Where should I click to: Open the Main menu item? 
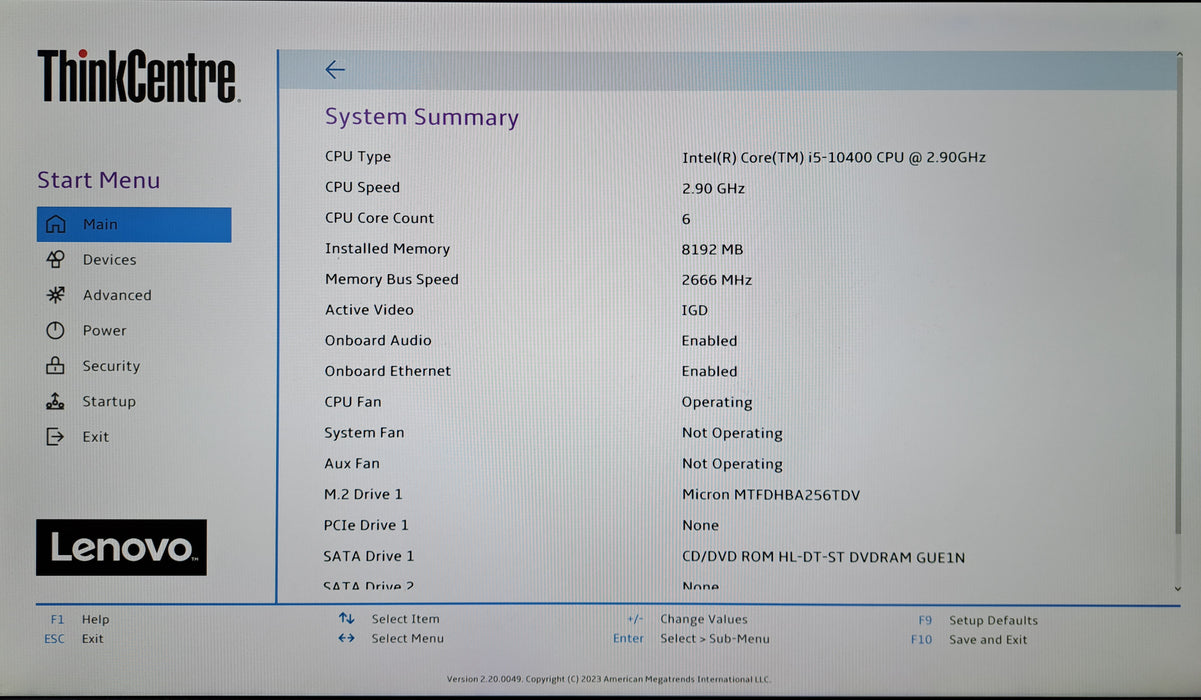point(134,224)
